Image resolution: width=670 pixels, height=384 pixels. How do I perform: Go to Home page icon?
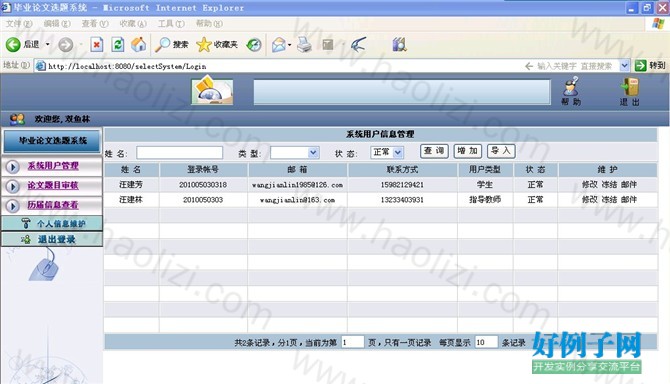click(x=138, y=44)
